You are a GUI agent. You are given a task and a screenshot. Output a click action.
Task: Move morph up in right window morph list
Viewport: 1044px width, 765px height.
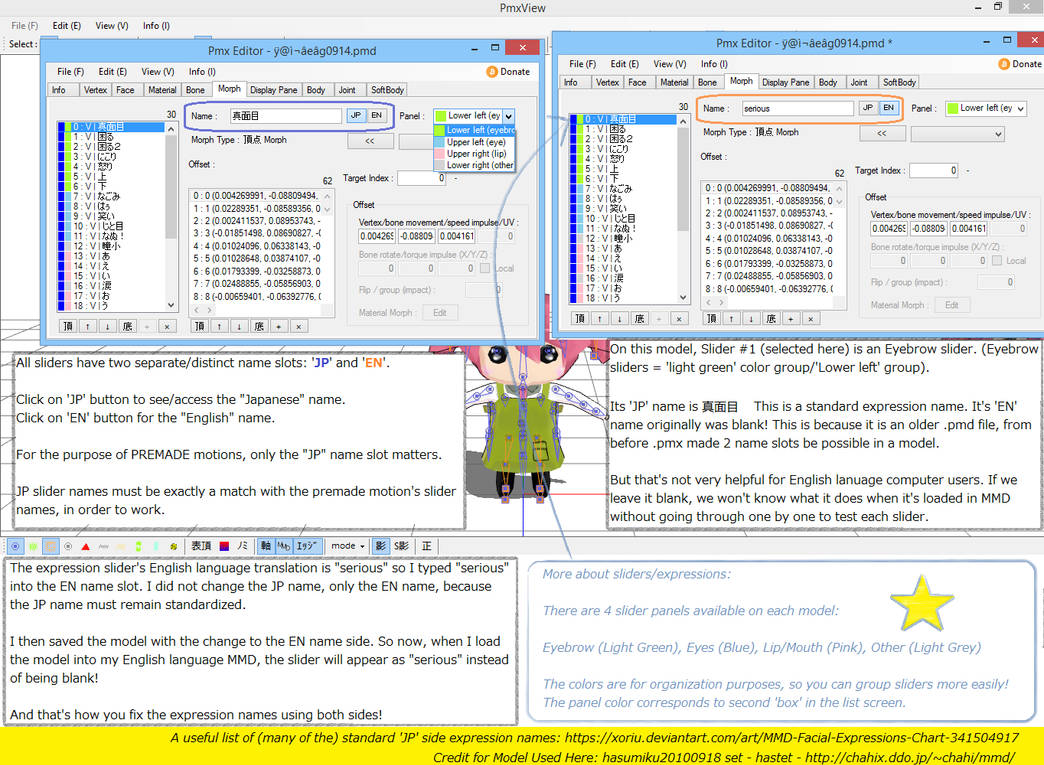(599, 319)
